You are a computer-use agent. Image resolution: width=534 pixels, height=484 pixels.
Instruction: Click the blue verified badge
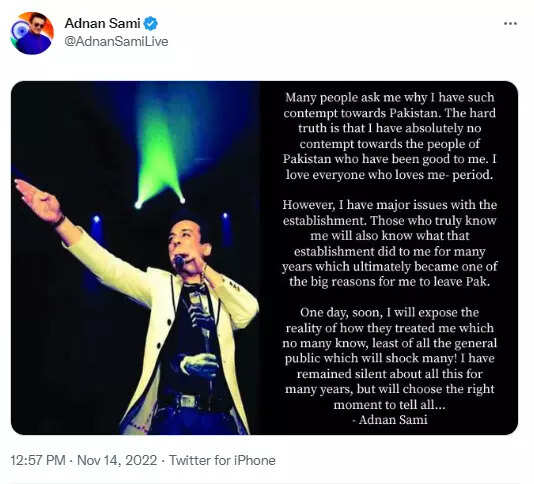click(x=151, y=24)
